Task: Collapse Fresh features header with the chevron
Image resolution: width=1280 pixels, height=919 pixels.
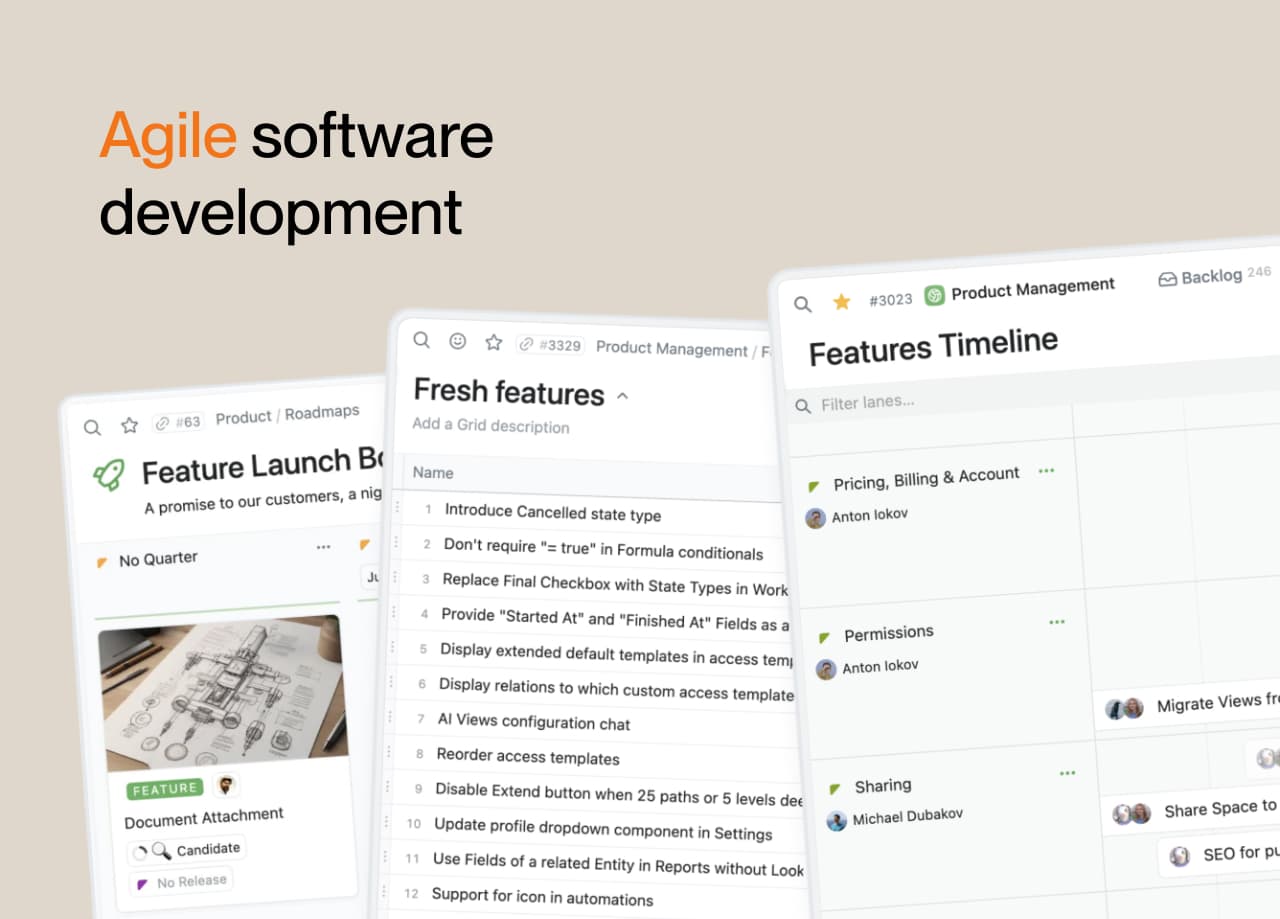Action: coord(622,396)
